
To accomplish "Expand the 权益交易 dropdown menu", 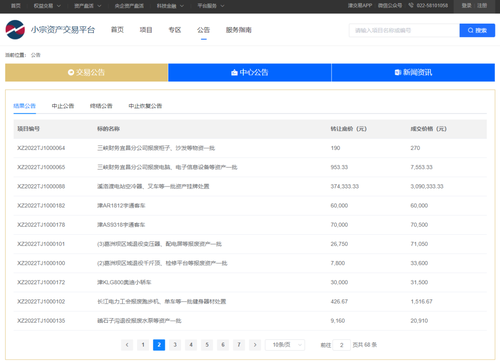I will pos(47,6).
